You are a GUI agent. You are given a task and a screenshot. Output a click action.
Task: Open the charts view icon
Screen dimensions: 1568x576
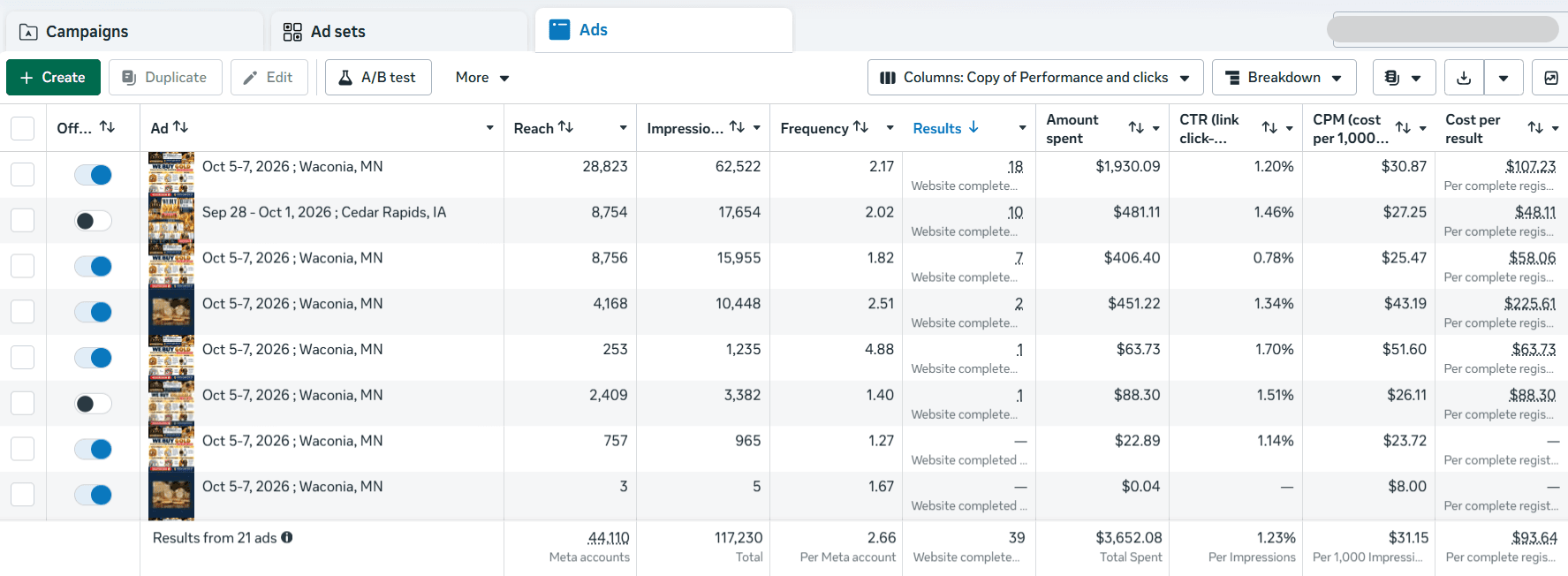click(x=1550, y=78)
